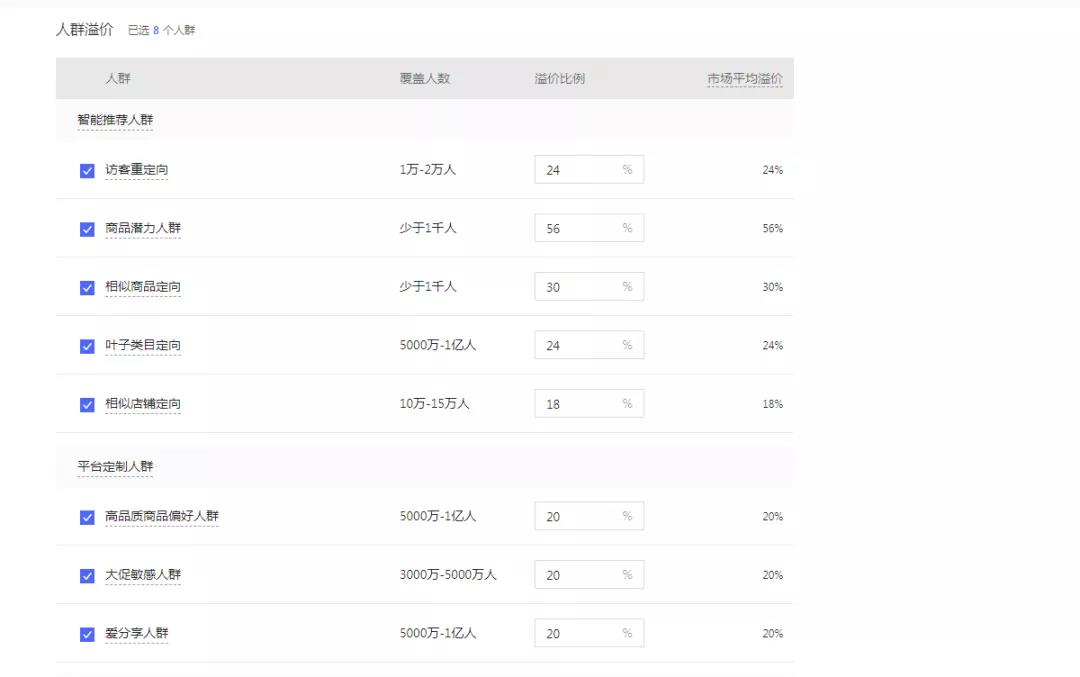Edit premium ratio field for 访客重定向

coord(589,169)
